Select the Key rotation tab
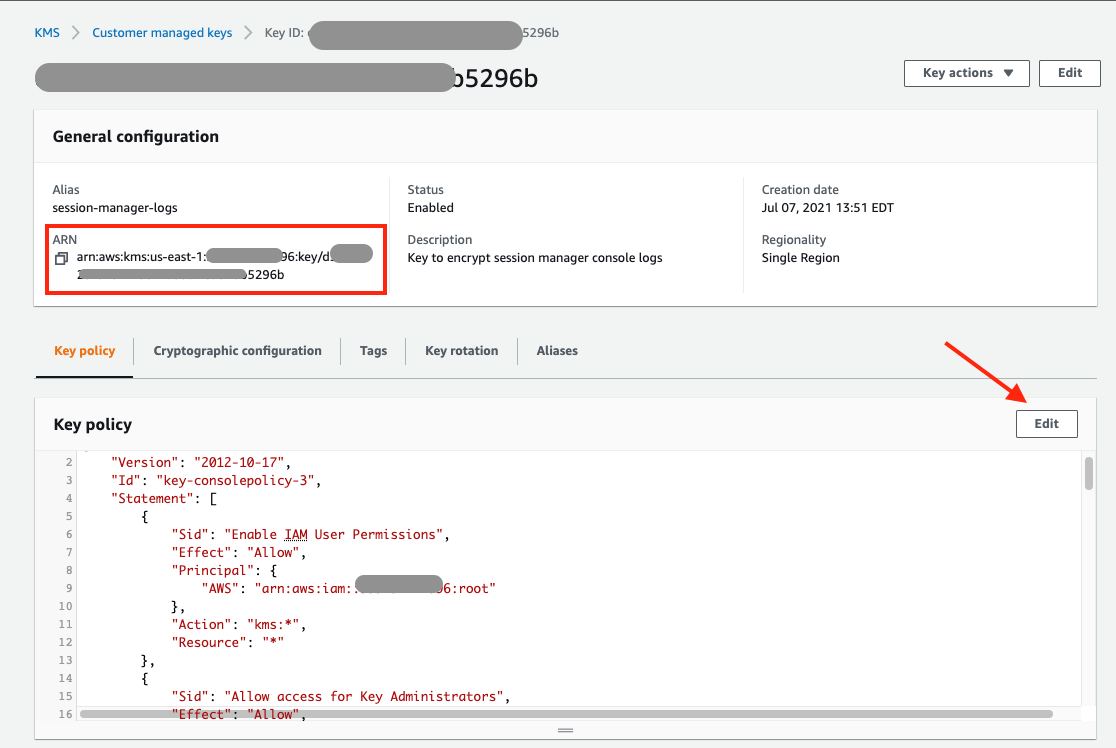 click(461, 351)
